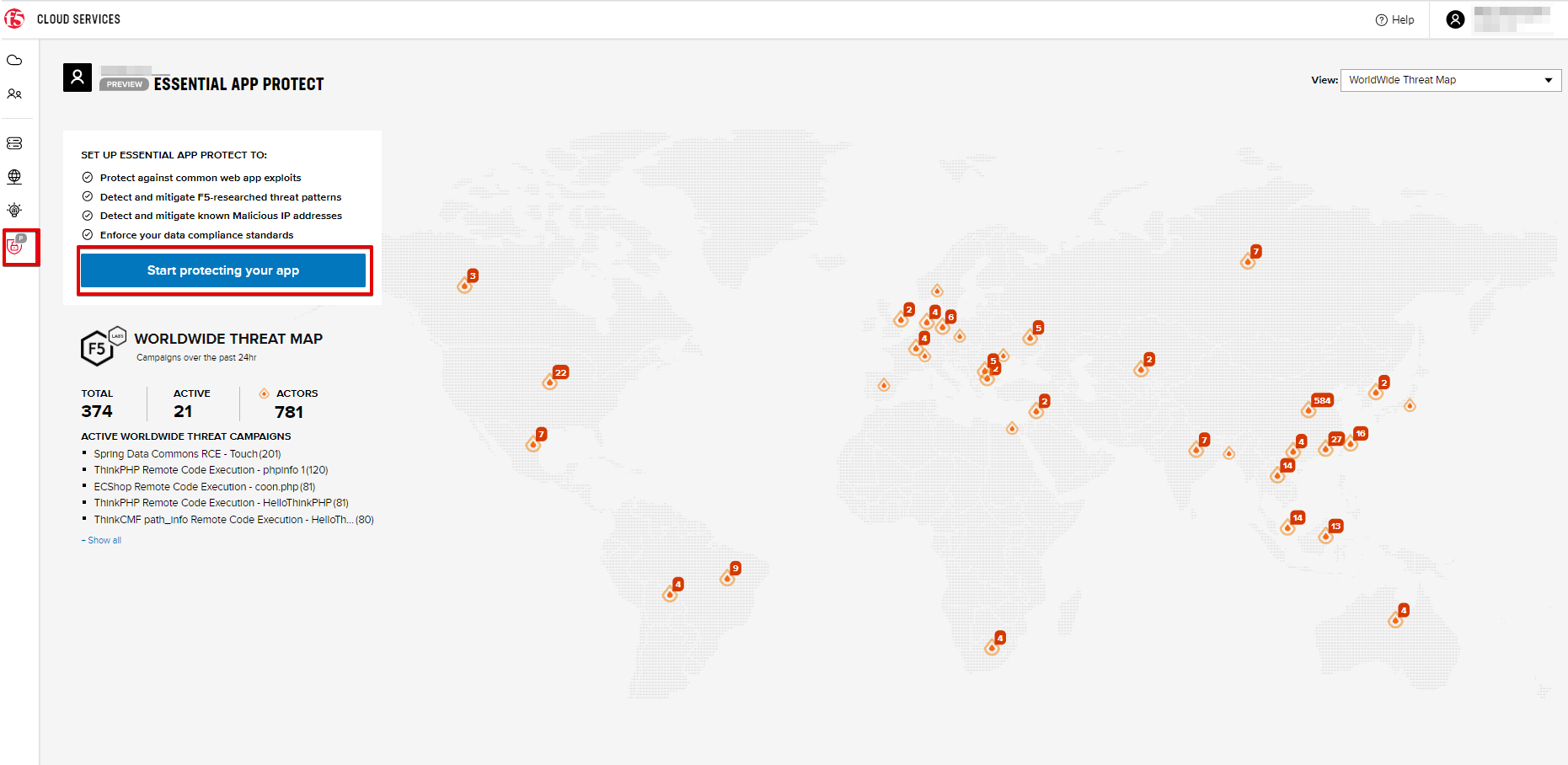Click Enforce your data compliance standards
Viewport: 1568px width, 765px height.
(x=196, y=235)
